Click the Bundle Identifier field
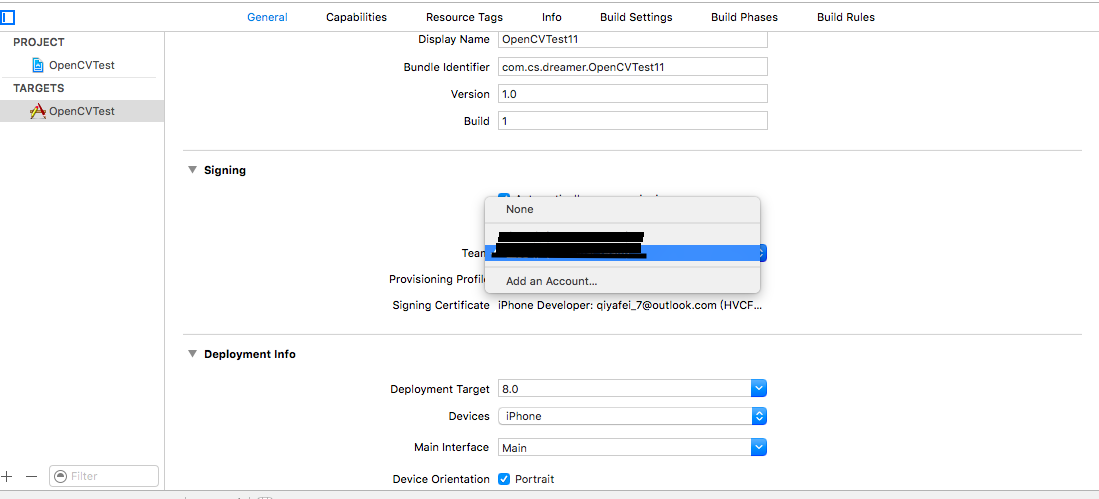Viewport: 1099px width, 499px height. pos(632,67)
